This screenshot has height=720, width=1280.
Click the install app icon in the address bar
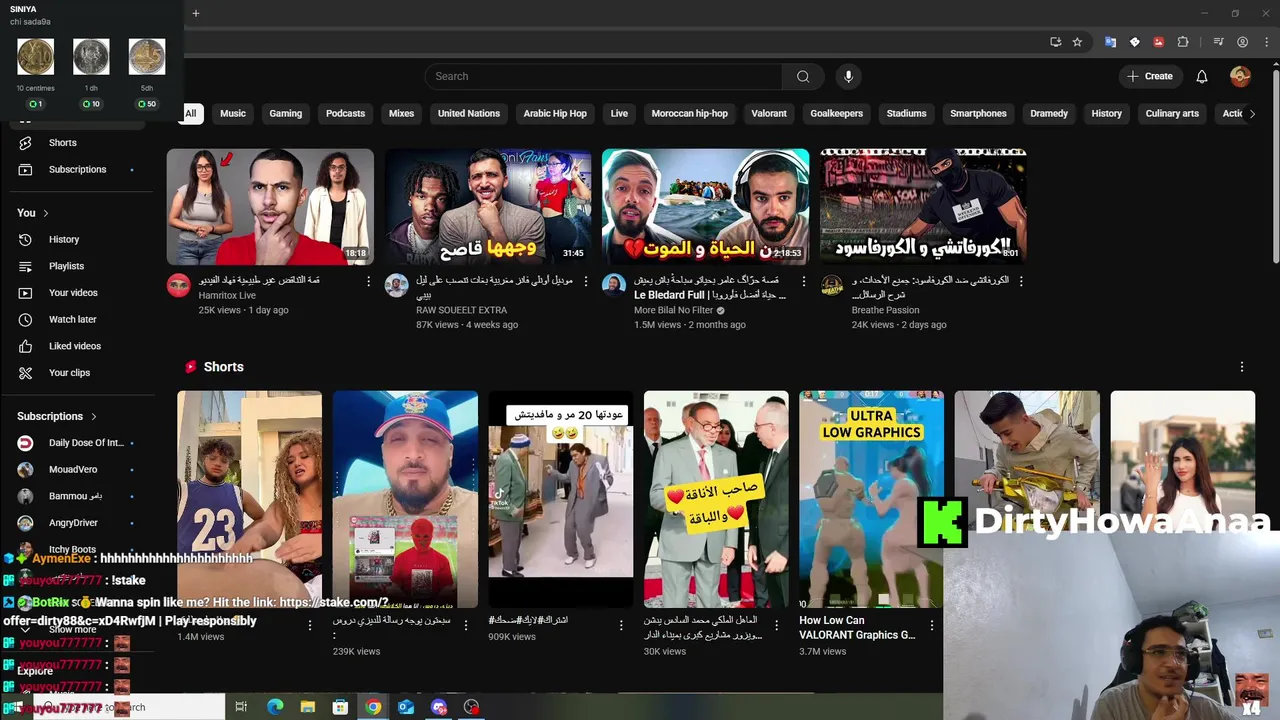(1055, 42)
